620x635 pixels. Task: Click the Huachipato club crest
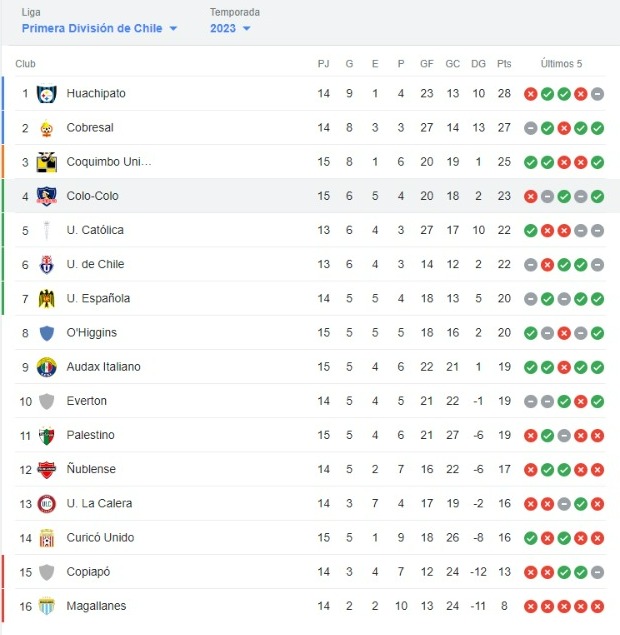coord(47,94)
